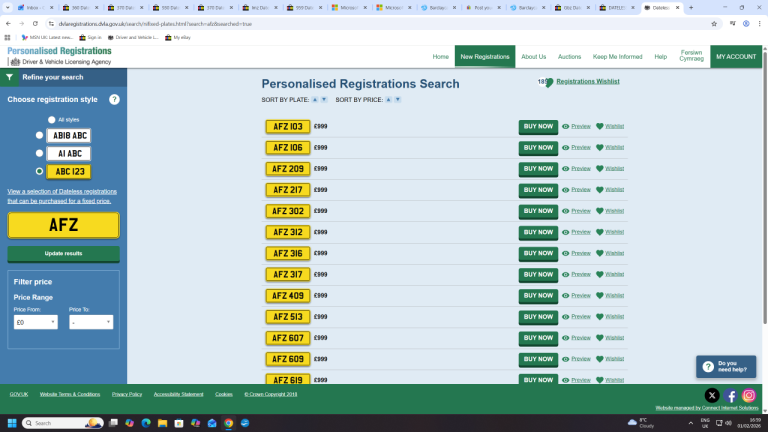Click the heart icon for Registrations Wishlist
Viewport: 768px width, 432px height.
(549, 83)
